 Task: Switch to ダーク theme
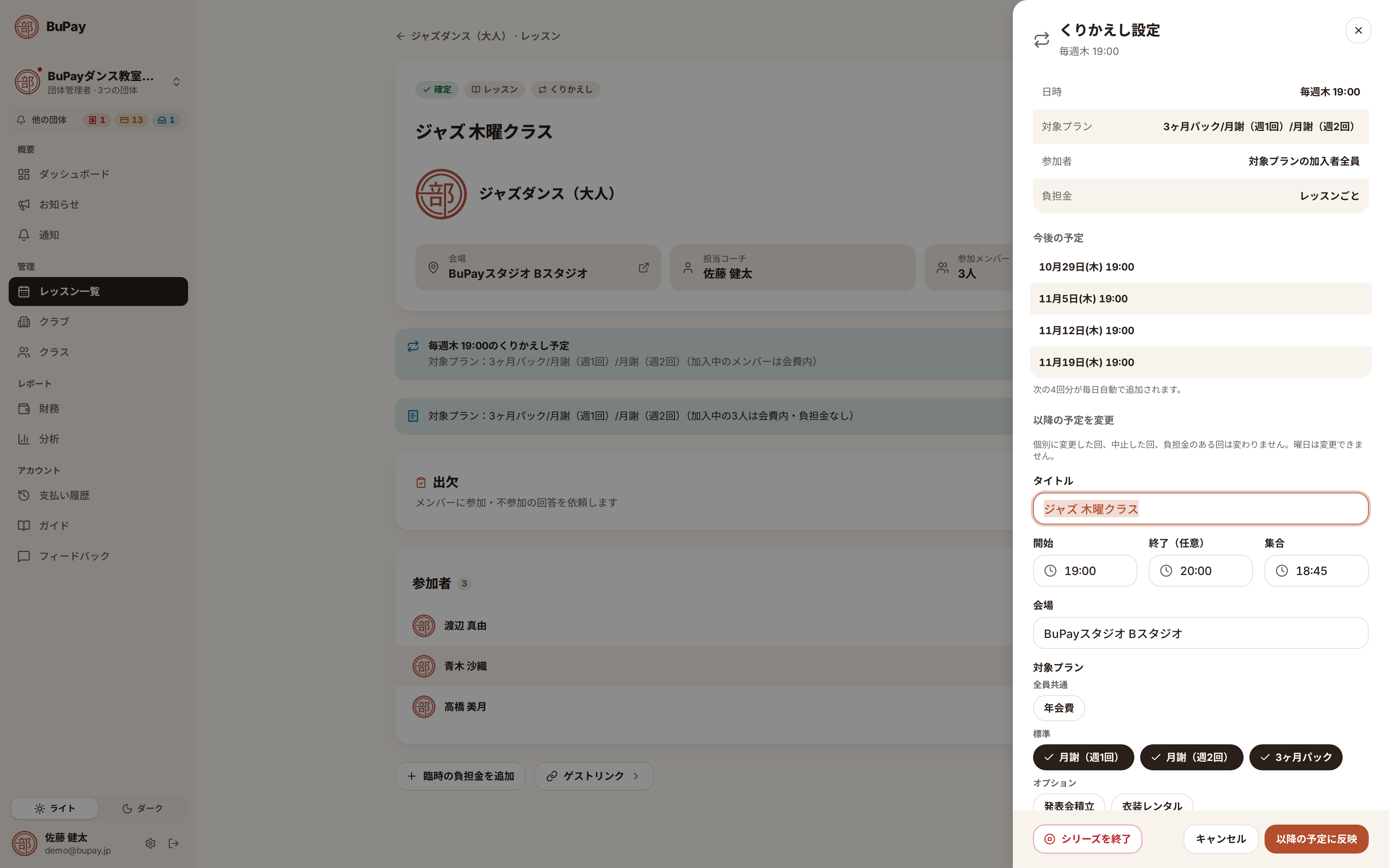[143, 808]
